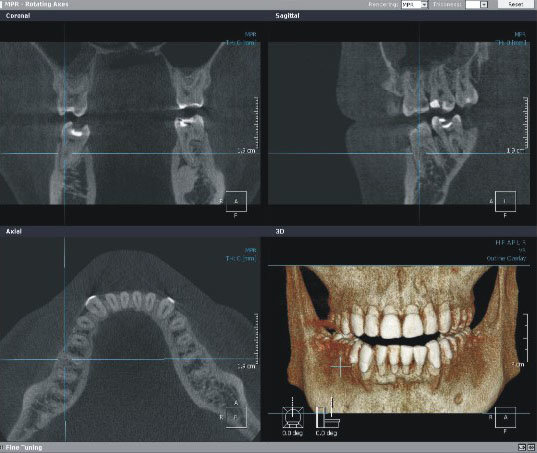Click the orientation cube in the Axial panel
Viewport: 537px width, 453px height.
point(236,417)
